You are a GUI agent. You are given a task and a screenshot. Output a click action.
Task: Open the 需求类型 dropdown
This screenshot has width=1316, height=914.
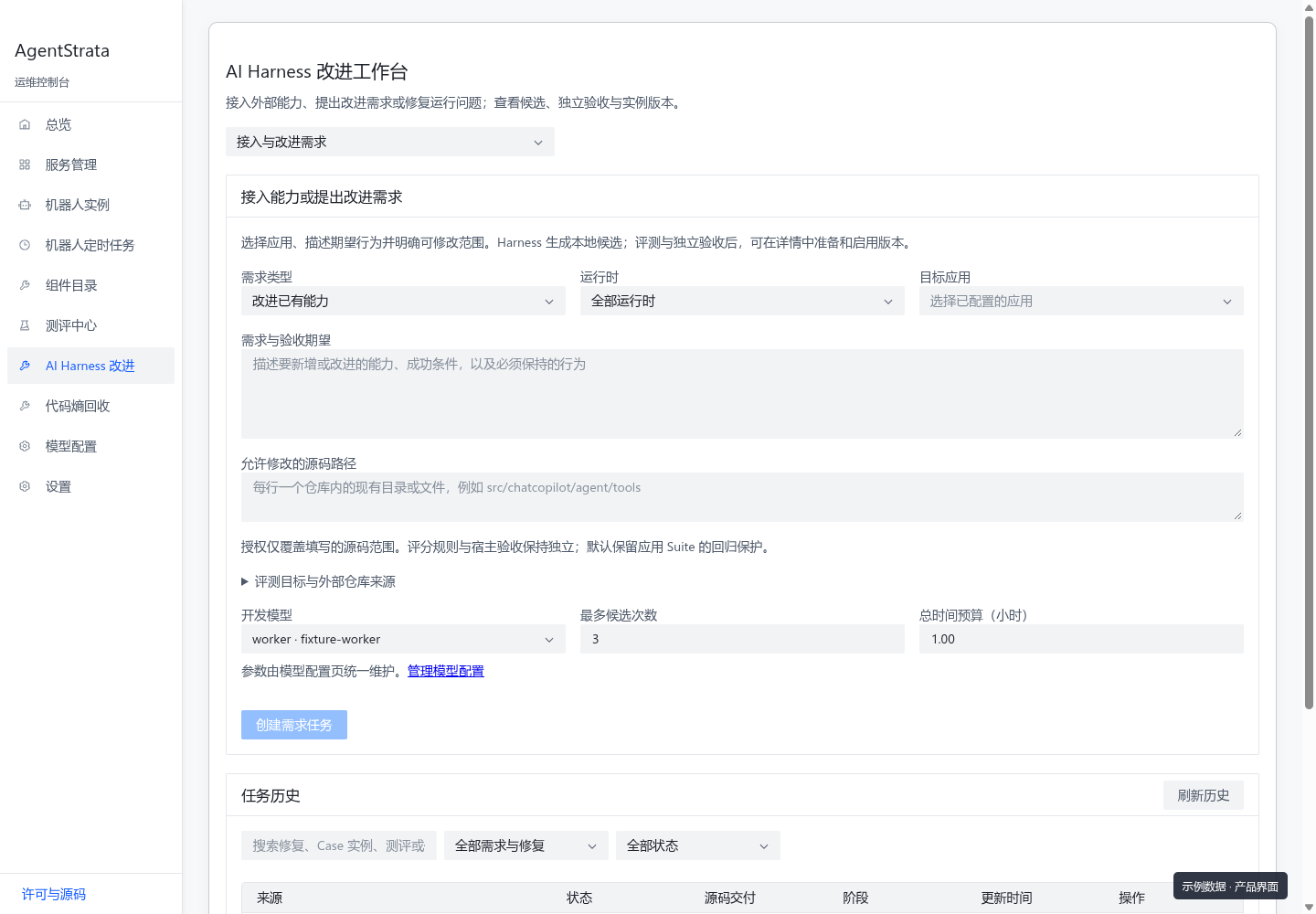403,301
